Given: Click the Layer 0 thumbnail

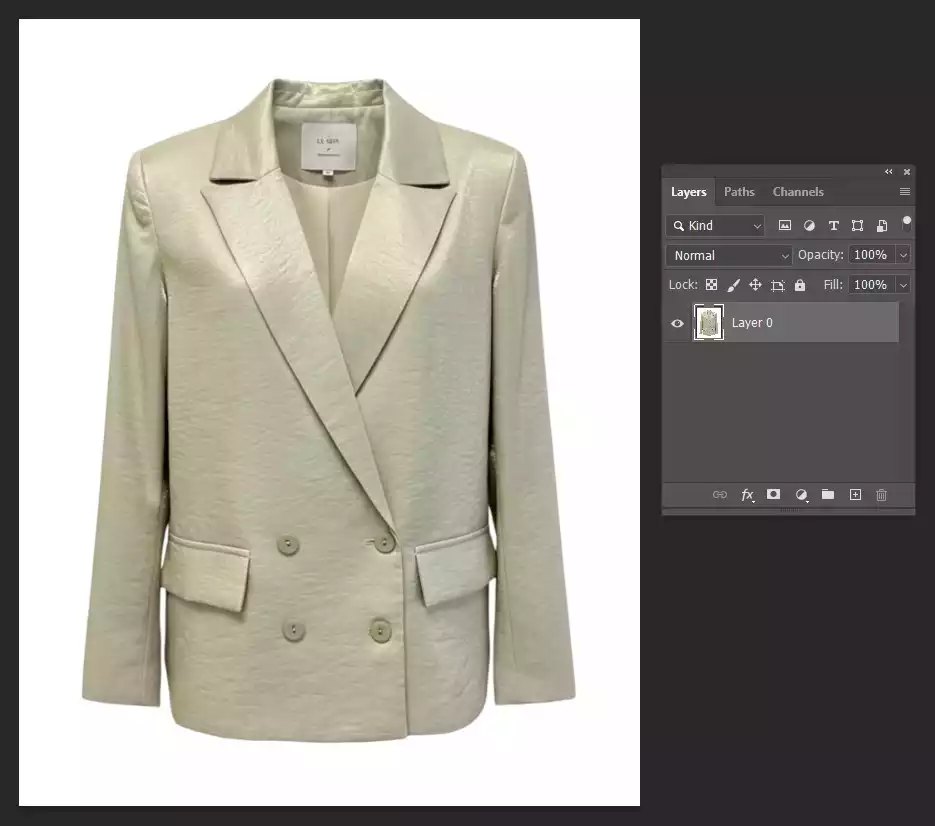Looking at the screenshot, I should [709, 322].
